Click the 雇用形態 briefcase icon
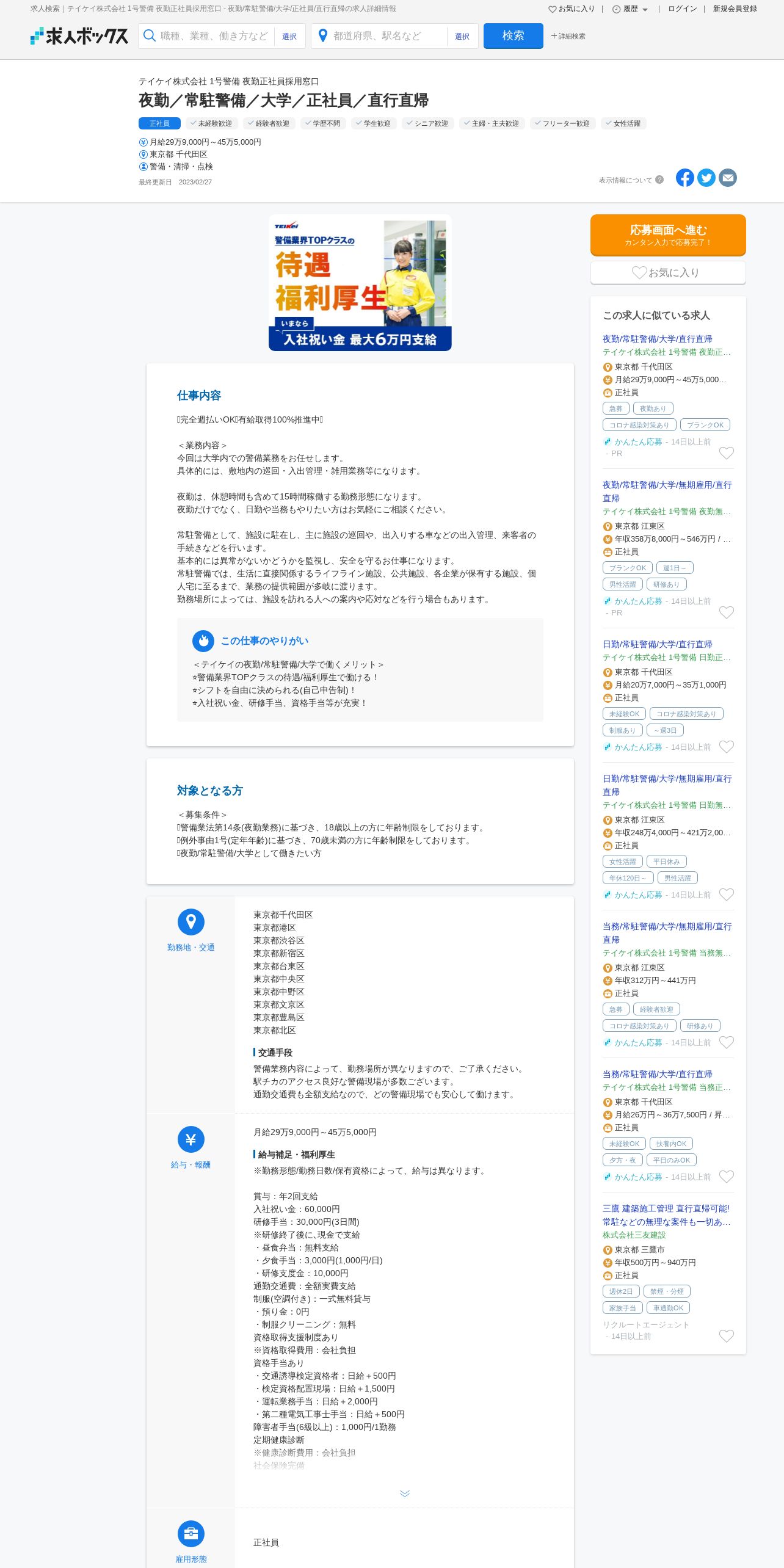Screen dimensions: 784x1568 point(191,1534)
